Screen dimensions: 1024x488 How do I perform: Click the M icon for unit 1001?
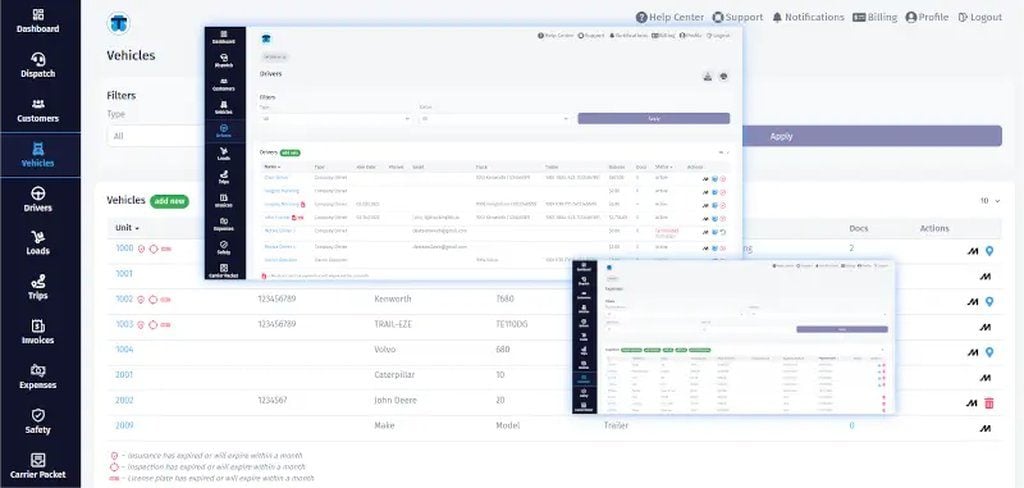point(985,277)
